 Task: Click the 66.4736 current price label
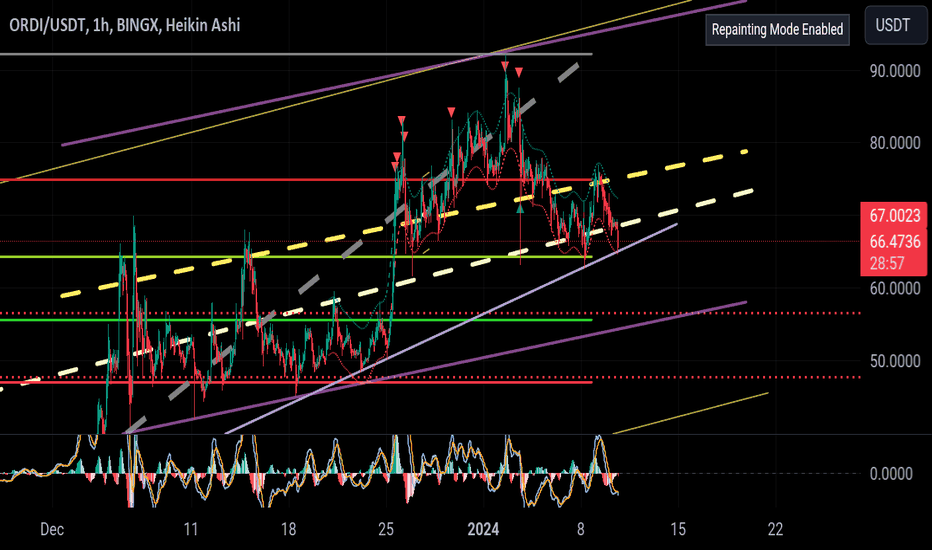895,241
